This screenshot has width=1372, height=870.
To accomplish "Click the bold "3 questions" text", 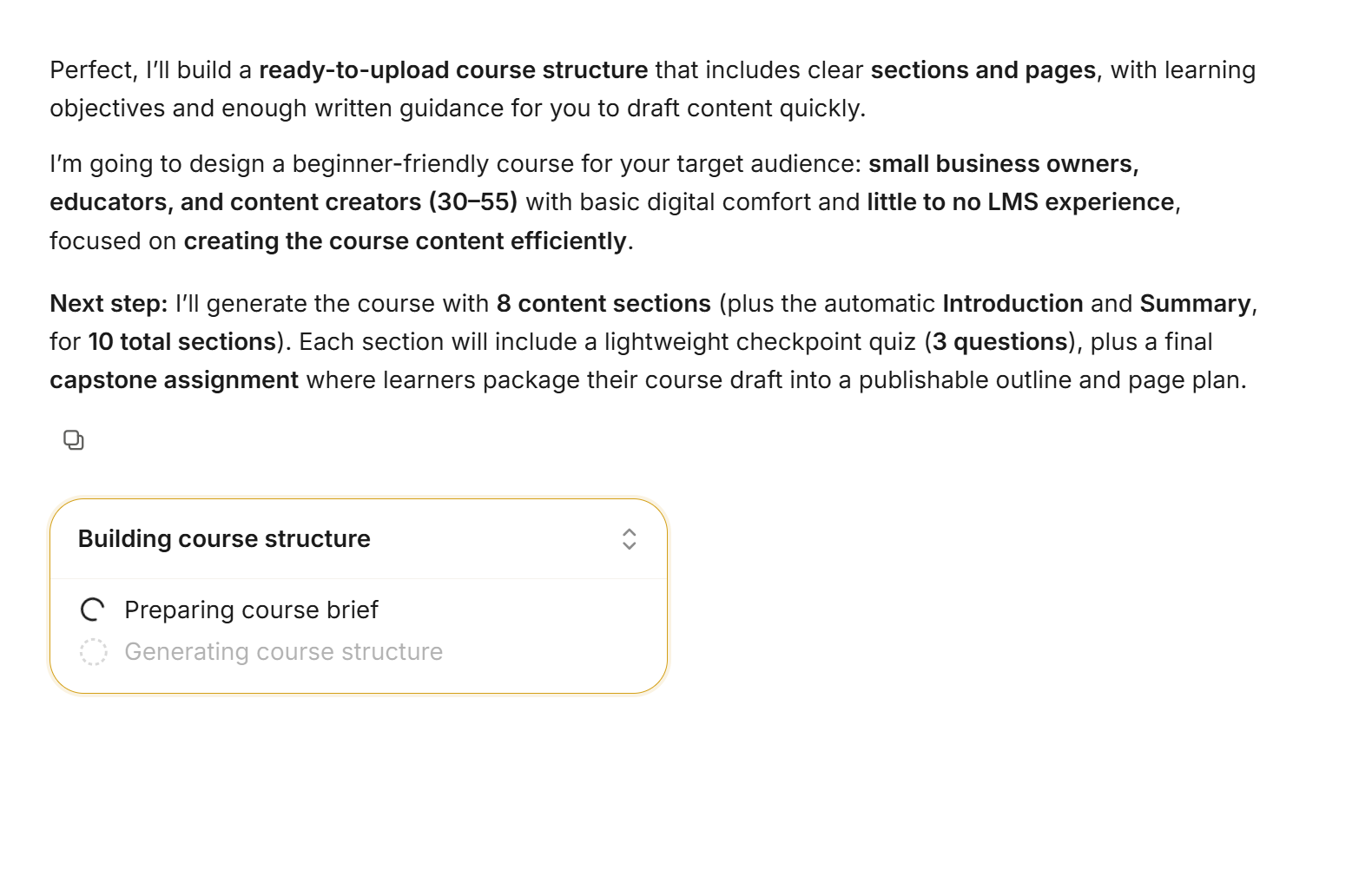I will (999, 342).
